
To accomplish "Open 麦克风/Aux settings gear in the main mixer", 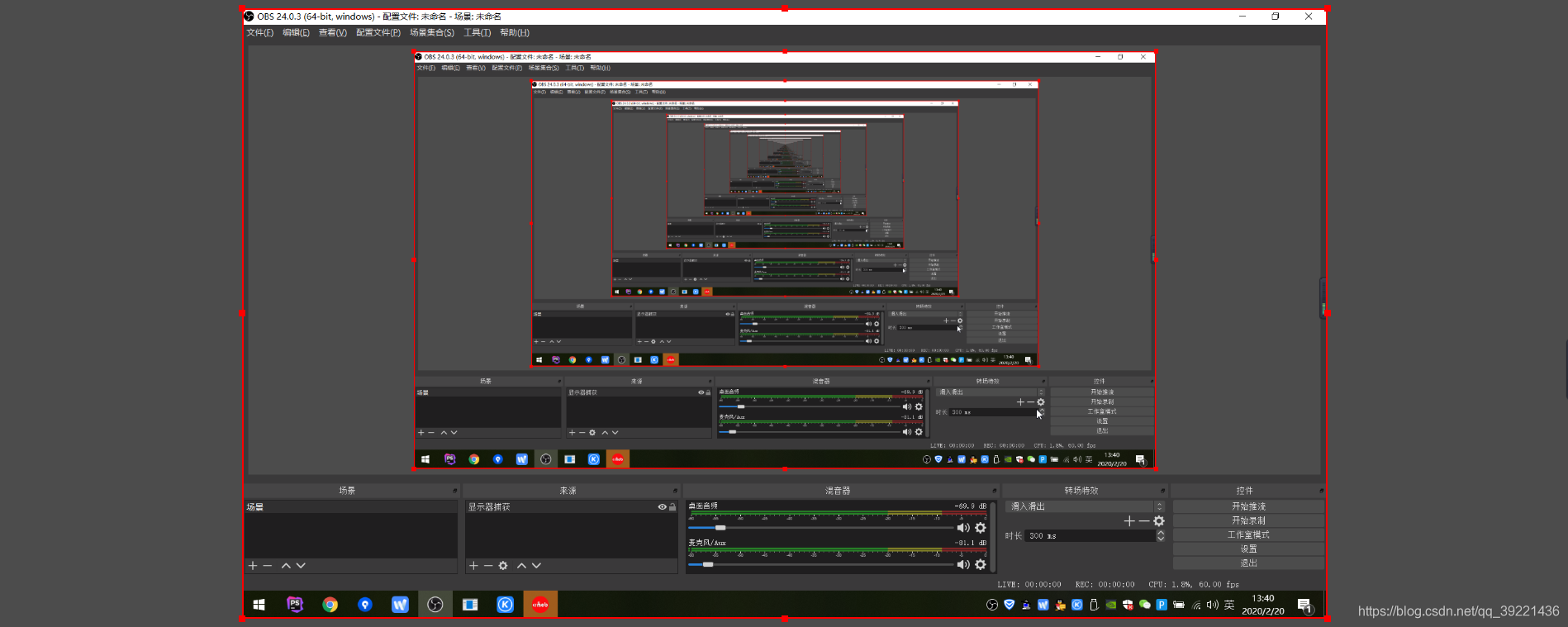I will click(981, 564).
